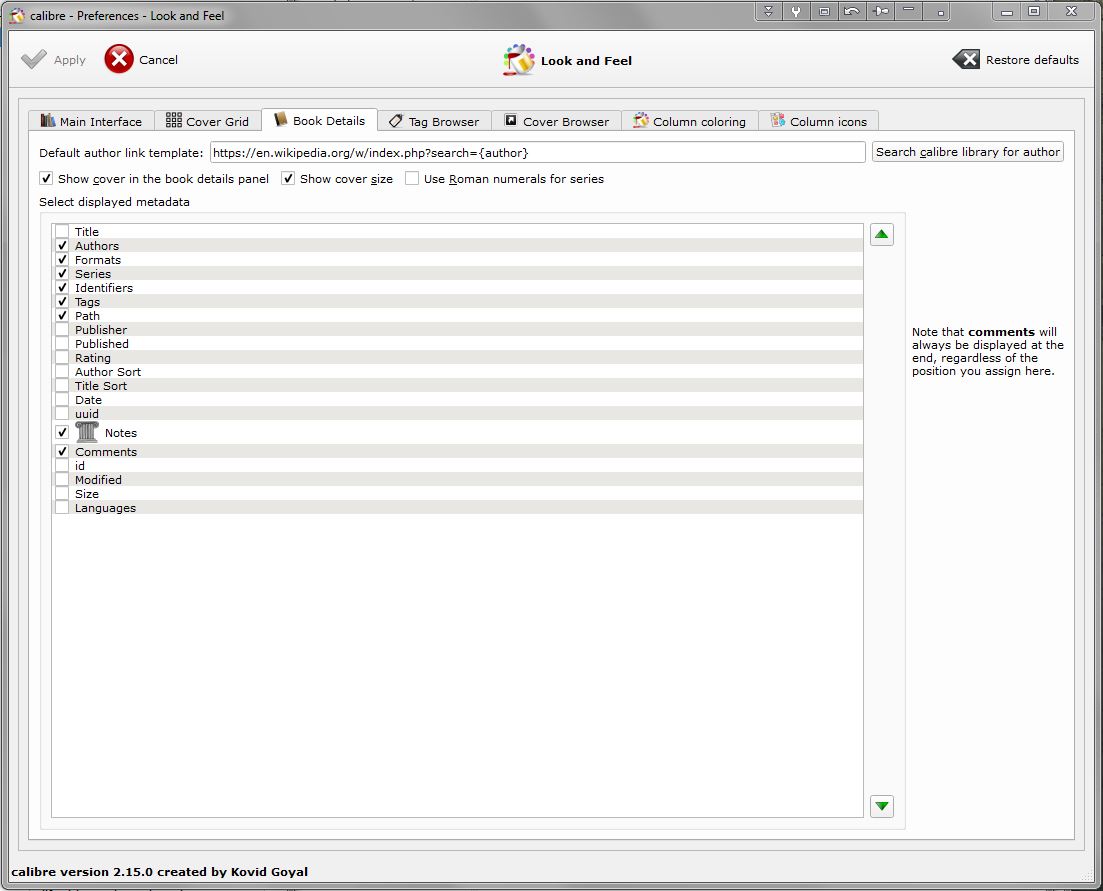
Task: Click the pin icon in the titlebar
Action: [881, 11]
